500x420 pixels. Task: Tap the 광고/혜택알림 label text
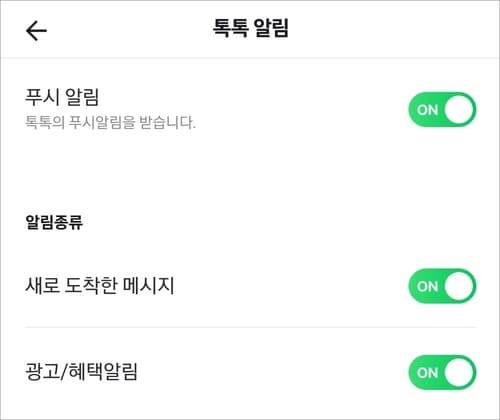81,372
